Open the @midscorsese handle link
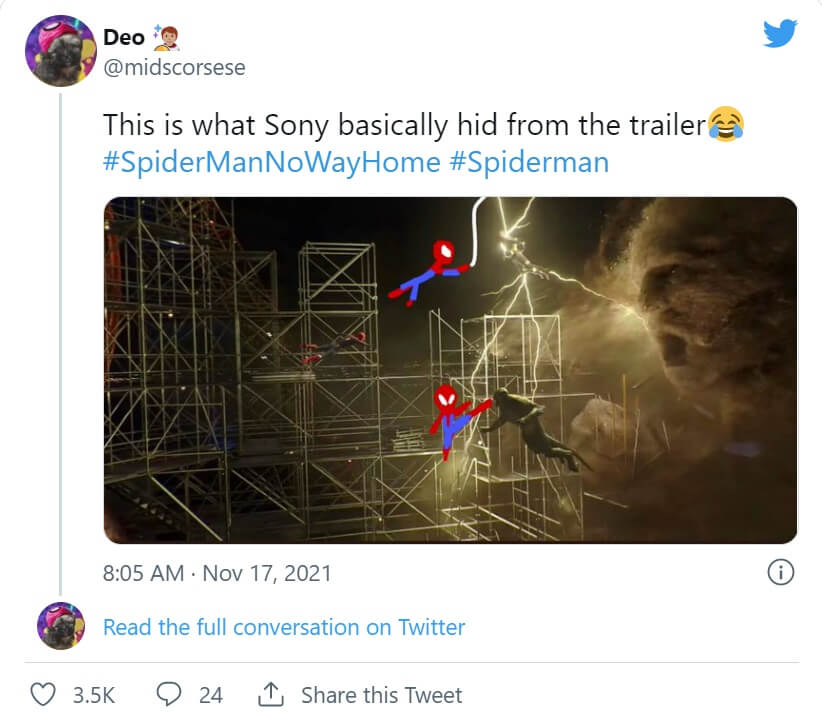The height and width of the screenshot is (722, 822). (x=174, y=67)
